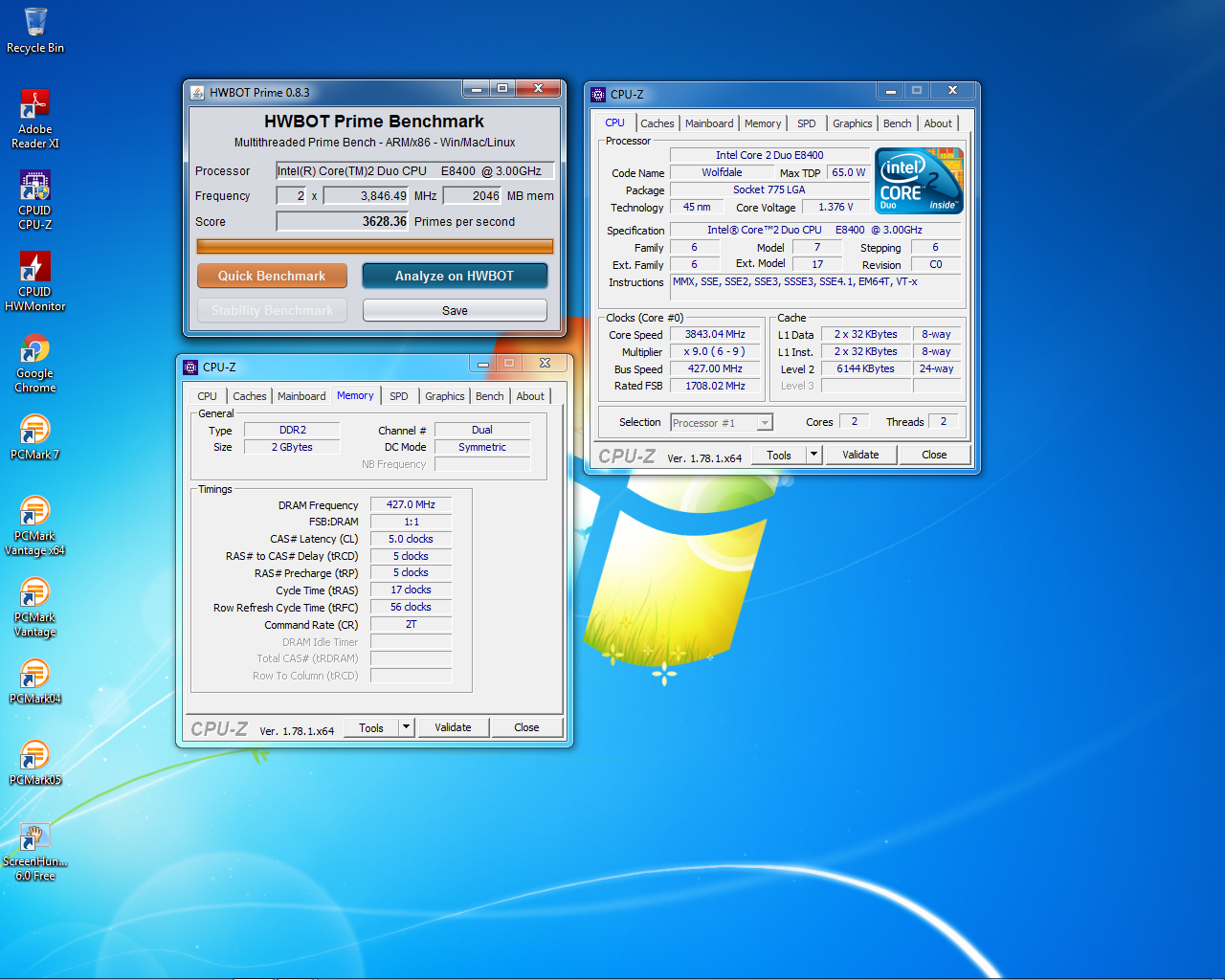Click the Processor name field in HWBOT Prime
The height and width of the screenshot is (980, 1225).
click(x=415, y=171)
